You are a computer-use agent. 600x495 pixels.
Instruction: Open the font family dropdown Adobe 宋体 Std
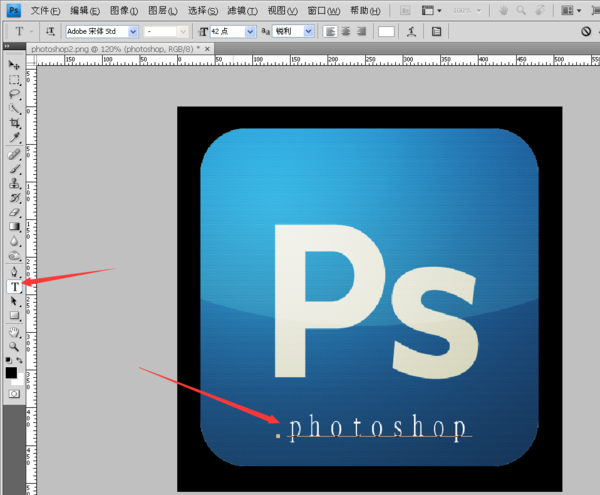pos(132,31)
